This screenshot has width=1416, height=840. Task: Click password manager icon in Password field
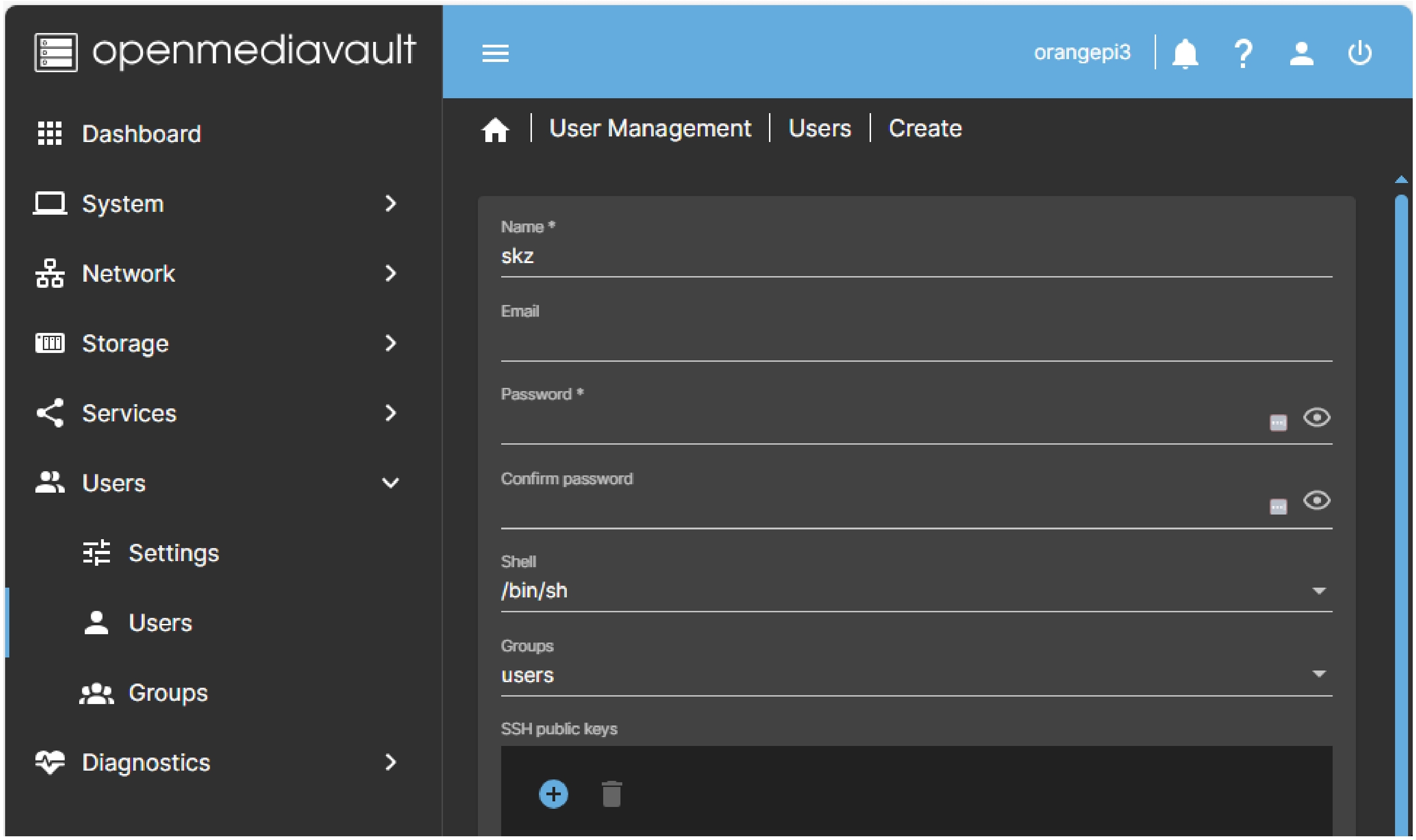coord(1278,423)
